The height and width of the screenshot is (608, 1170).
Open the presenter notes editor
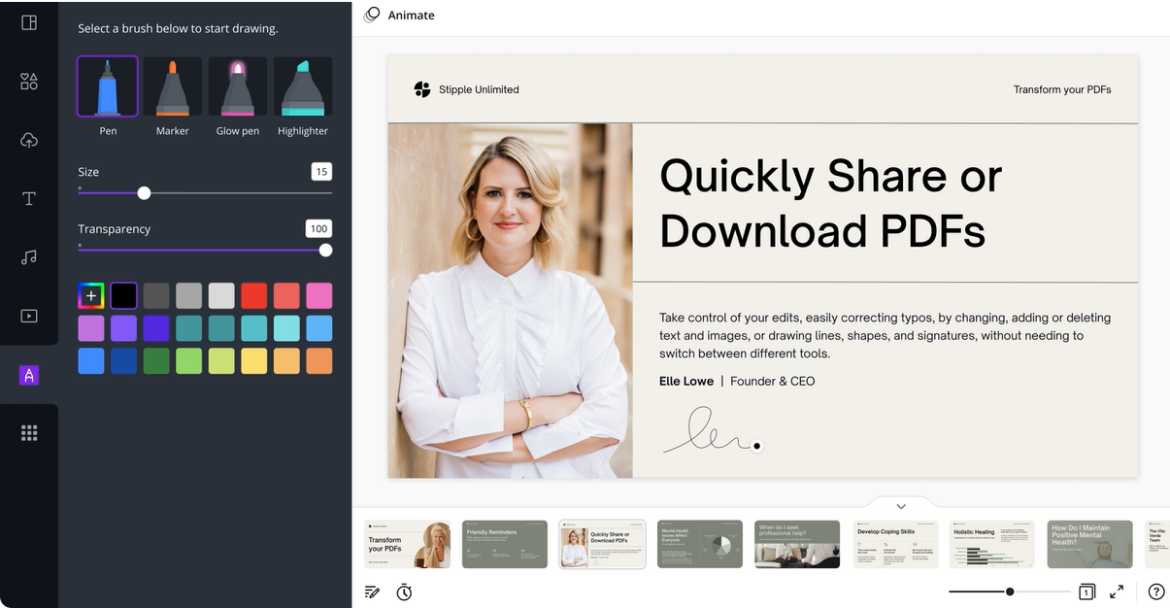372,591
